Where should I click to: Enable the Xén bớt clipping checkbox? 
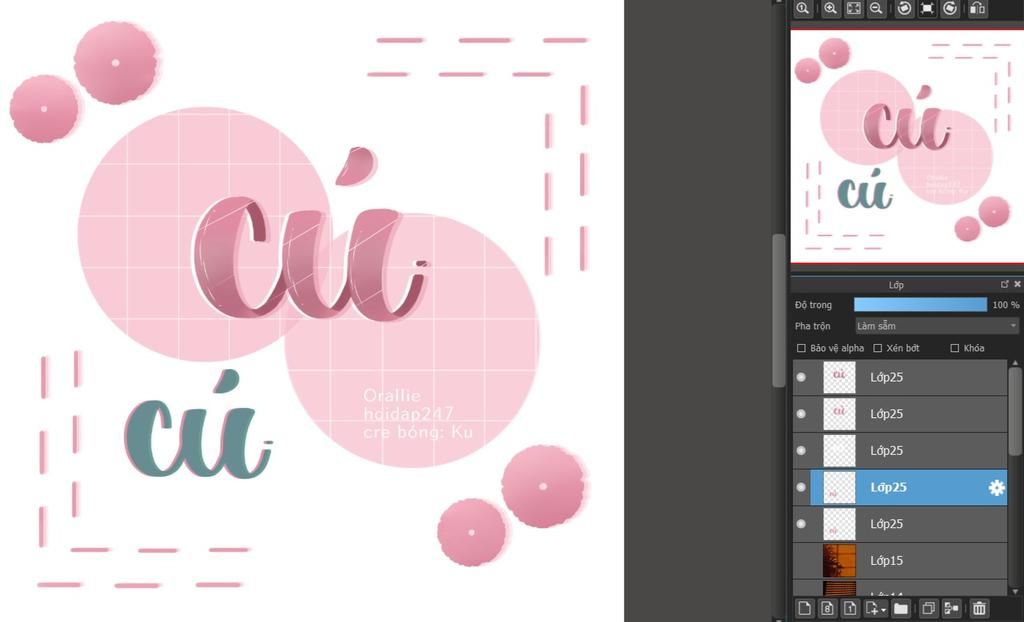(878, 348)
